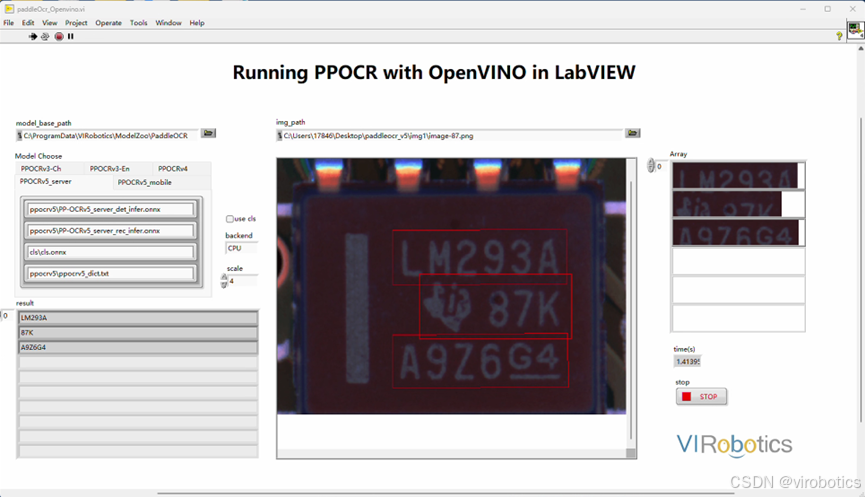Click the VIRobotics logo
This screenshot has height=497, width=865.
tap(735, 445)
